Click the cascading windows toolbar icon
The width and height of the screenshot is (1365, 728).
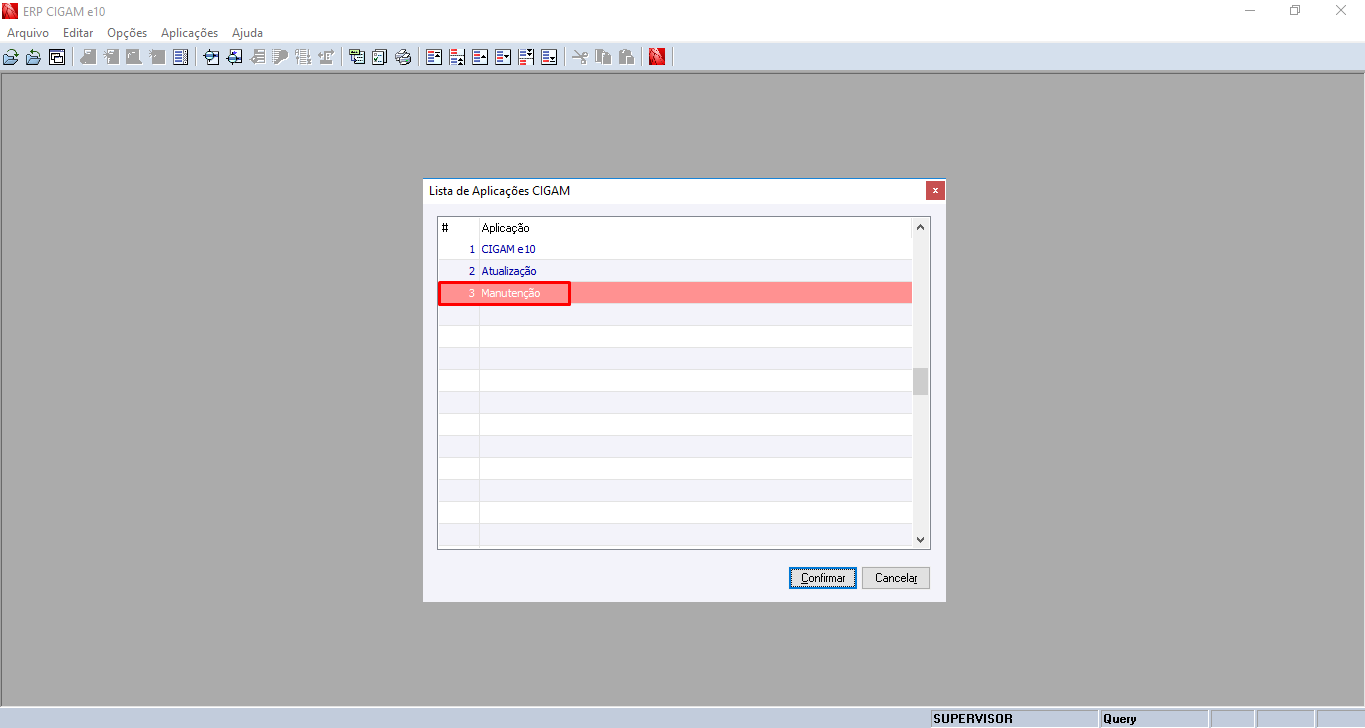[57, 57]
